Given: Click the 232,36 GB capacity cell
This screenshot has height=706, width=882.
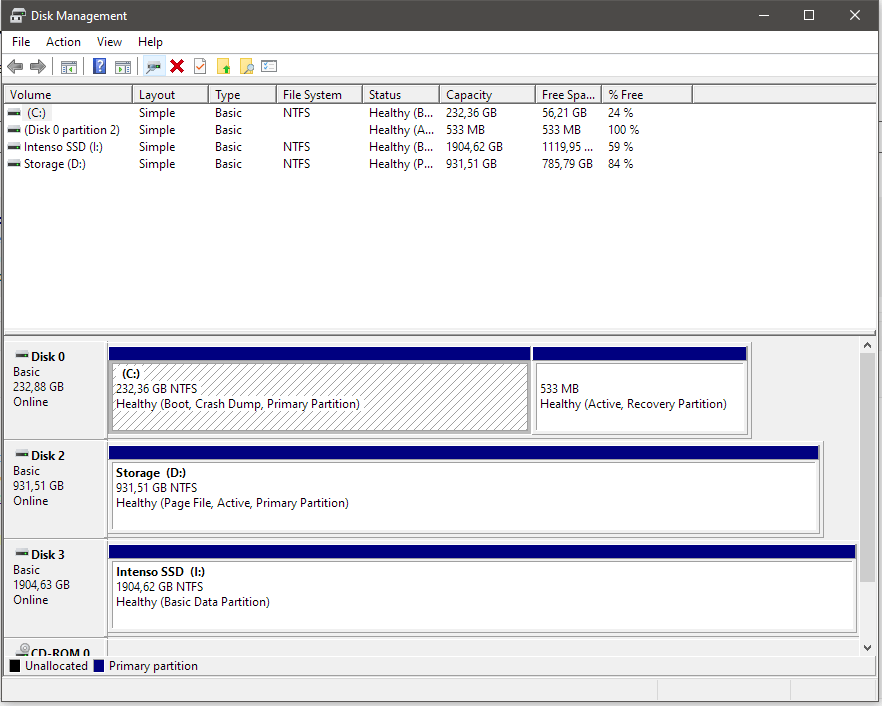Looking at the screenshot, I should coord(471,113).
